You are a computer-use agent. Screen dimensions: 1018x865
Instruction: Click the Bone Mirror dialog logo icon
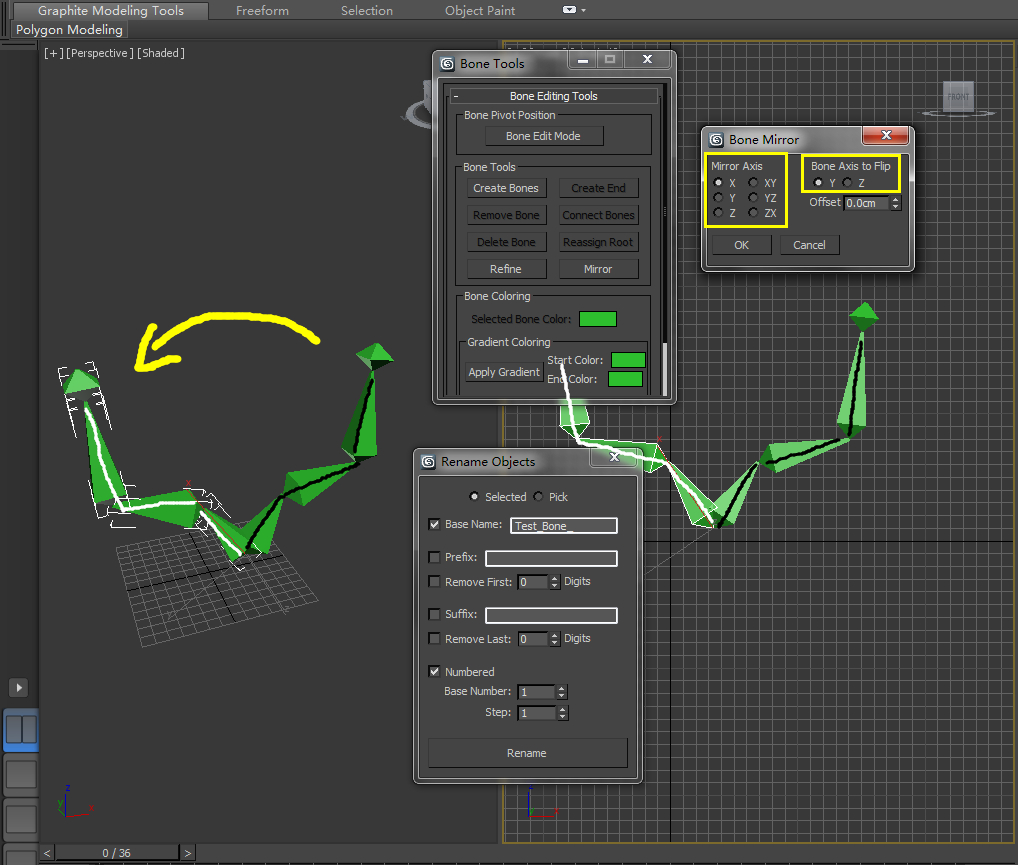716,140
